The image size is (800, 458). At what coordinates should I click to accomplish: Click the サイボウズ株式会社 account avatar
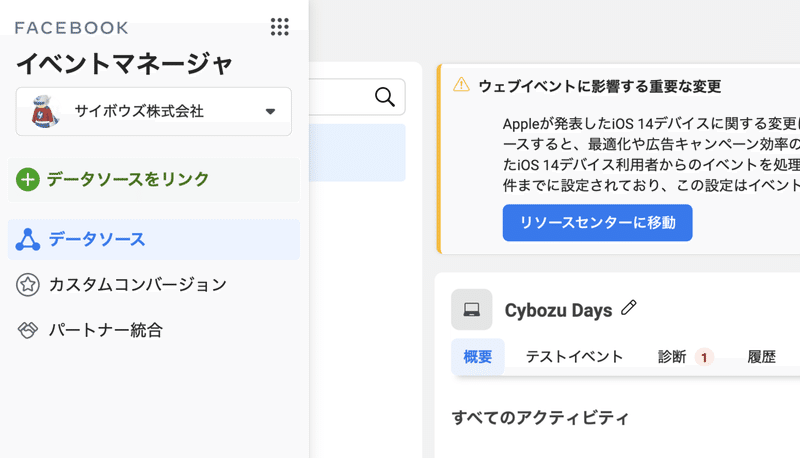44,111
